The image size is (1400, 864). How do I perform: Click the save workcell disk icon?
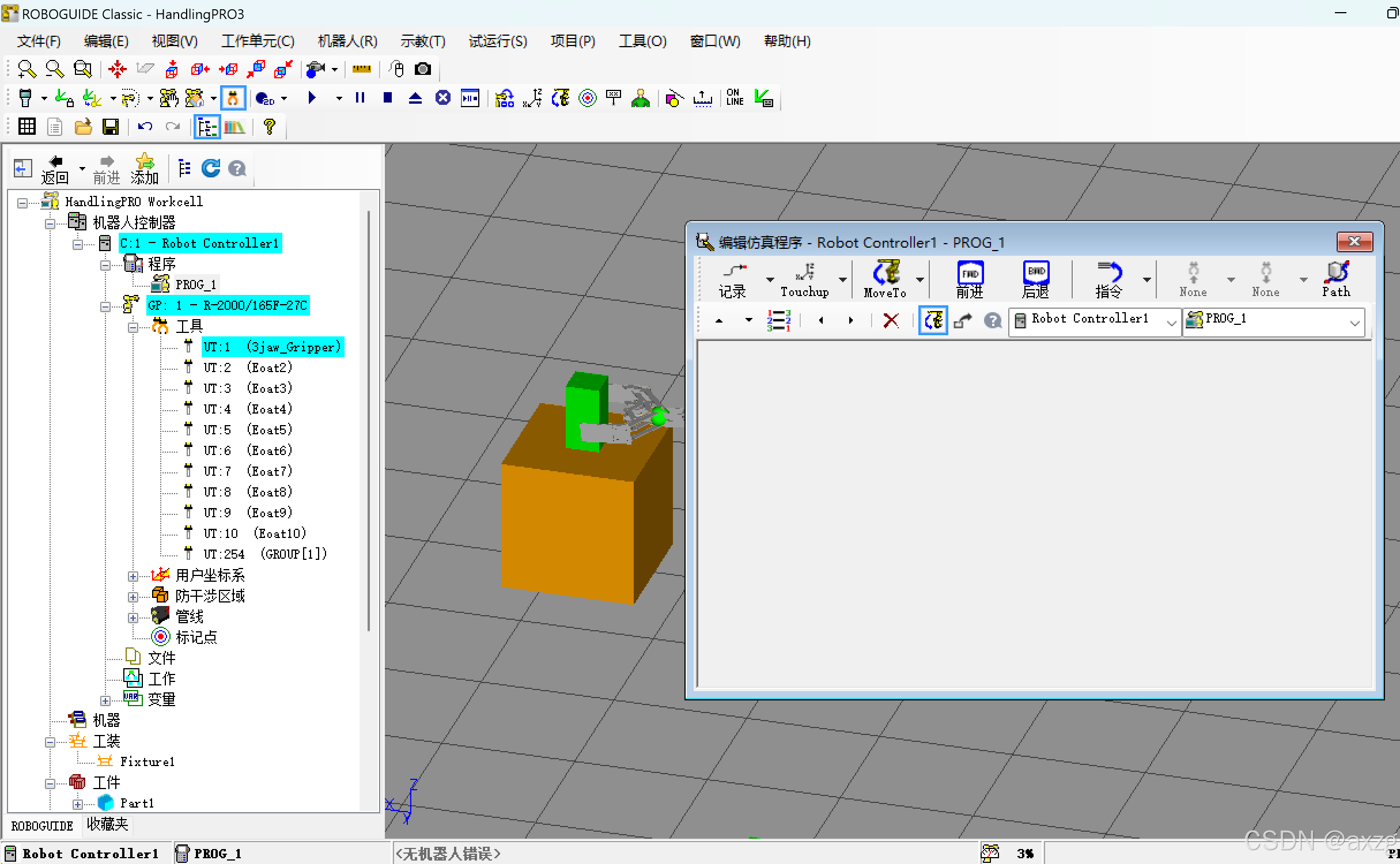point(110,127)
